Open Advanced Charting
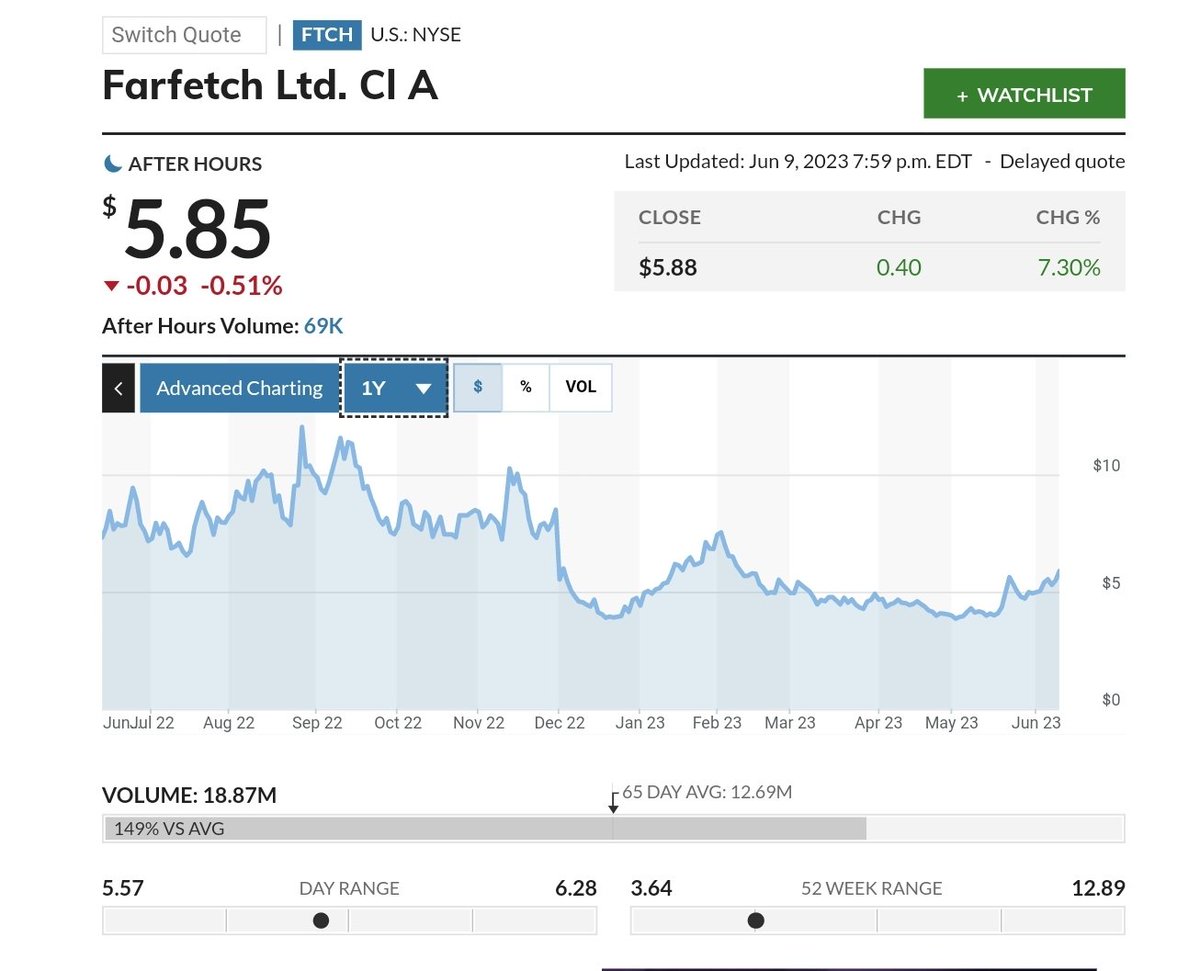The height and width of the screenshot is (971, 1200). pos(239,388)
